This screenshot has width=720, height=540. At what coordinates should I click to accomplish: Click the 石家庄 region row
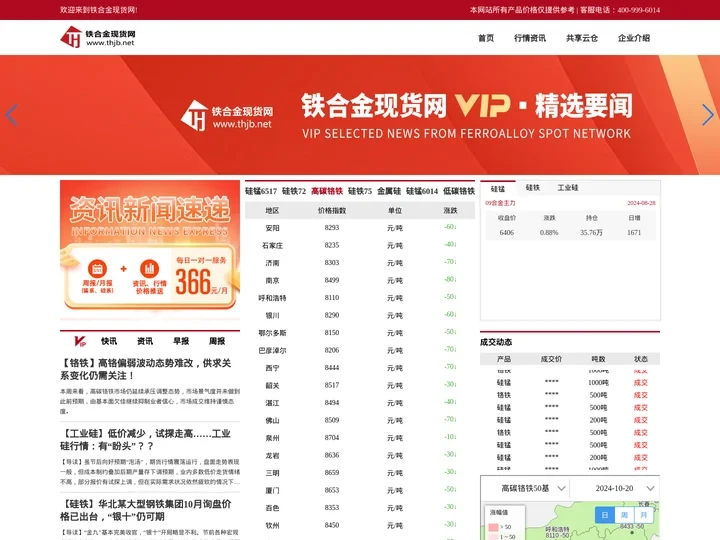[360, 245]
